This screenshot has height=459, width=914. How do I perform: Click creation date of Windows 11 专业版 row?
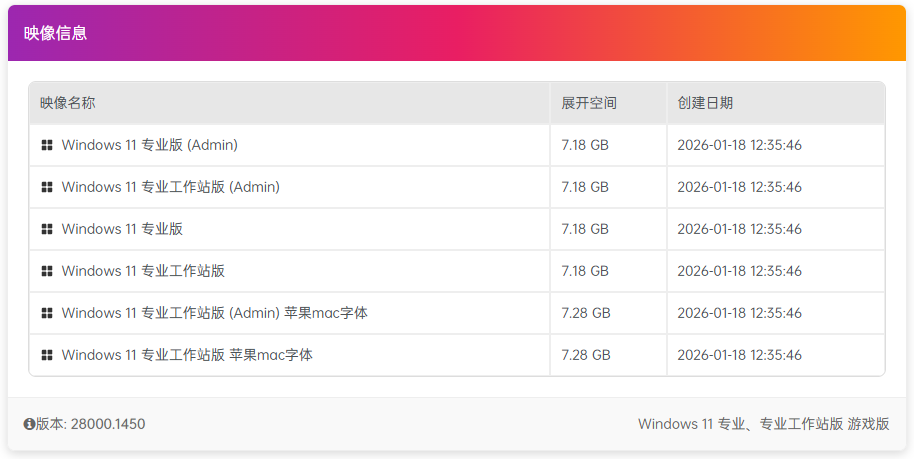739,229
